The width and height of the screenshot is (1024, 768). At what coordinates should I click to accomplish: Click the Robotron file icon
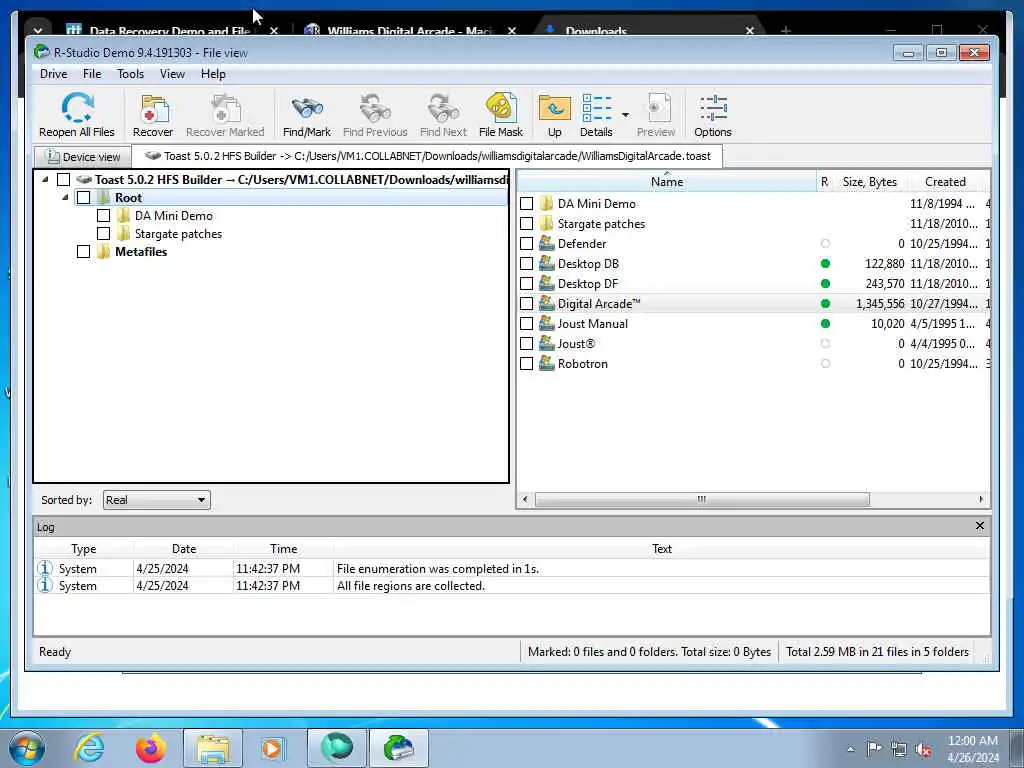tap(547, 364)
